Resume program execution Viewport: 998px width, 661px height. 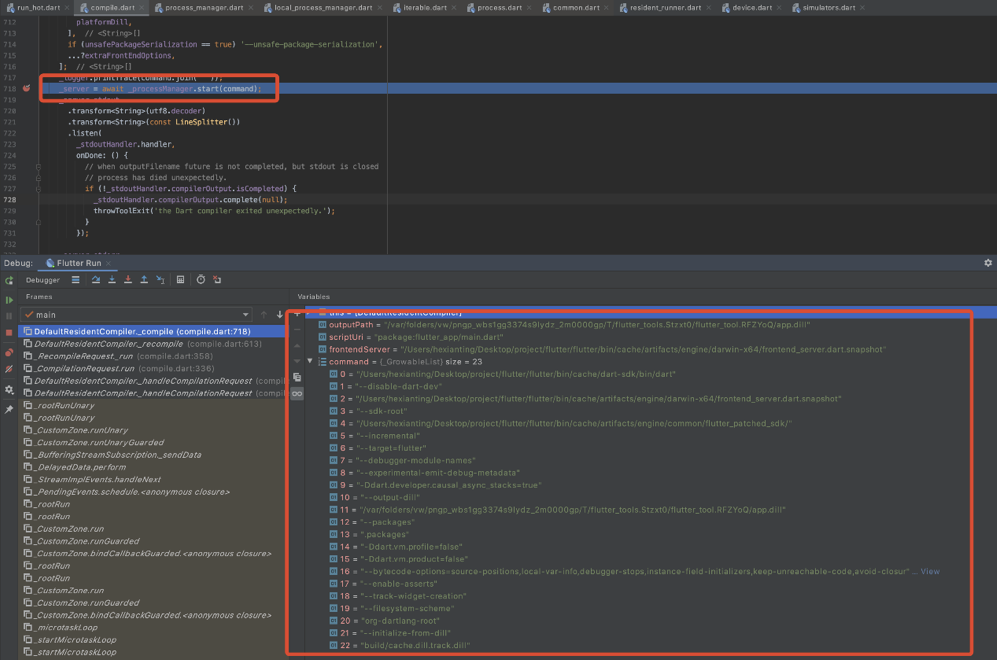point(9,300)
